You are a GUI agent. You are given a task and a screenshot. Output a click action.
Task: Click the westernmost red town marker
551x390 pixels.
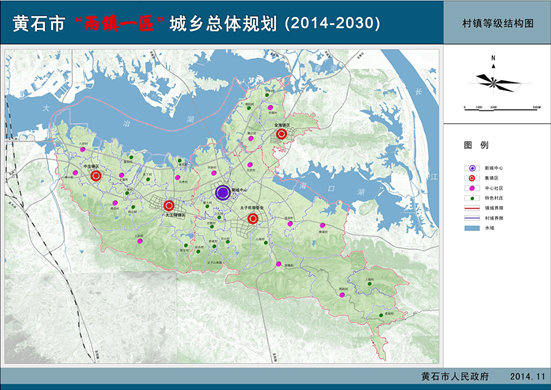click(x=96, y=176)
